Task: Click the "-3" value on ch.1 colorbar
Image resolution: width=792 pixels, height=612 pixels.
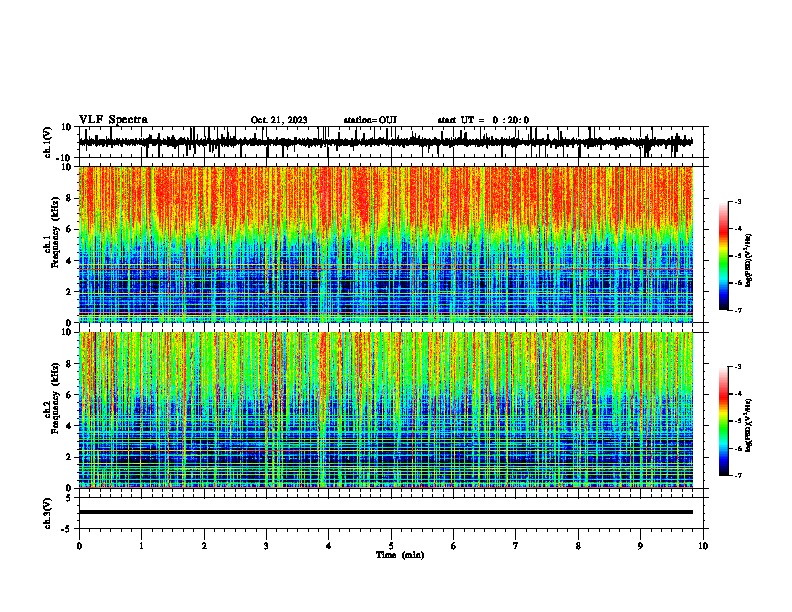Action: [737, 202]
